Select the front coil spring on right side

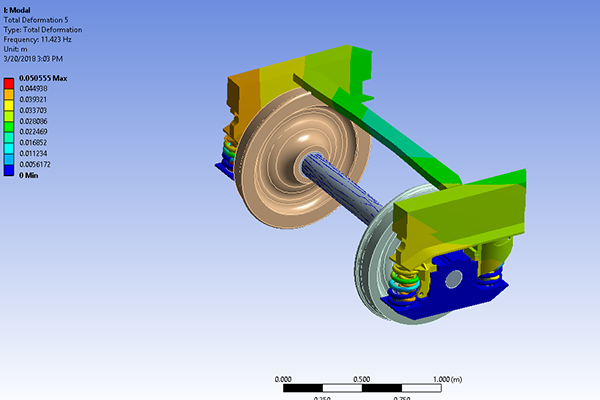pos(404,283)
